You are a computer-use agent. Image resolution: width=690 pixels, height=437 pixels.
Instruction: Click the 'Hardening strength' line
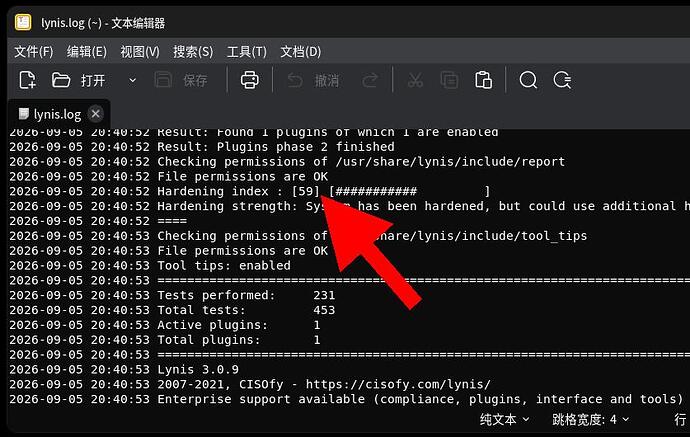point(349,206)
